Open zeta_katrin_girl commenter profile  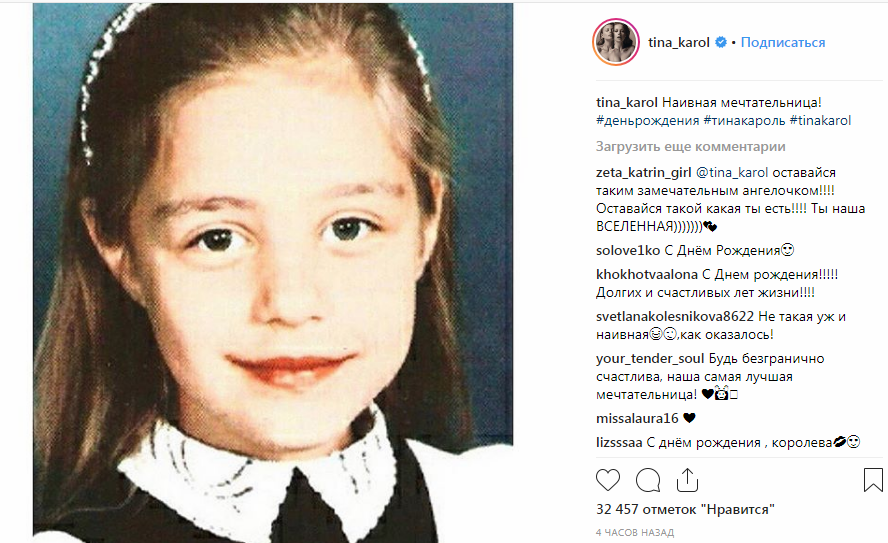(643, 173)
